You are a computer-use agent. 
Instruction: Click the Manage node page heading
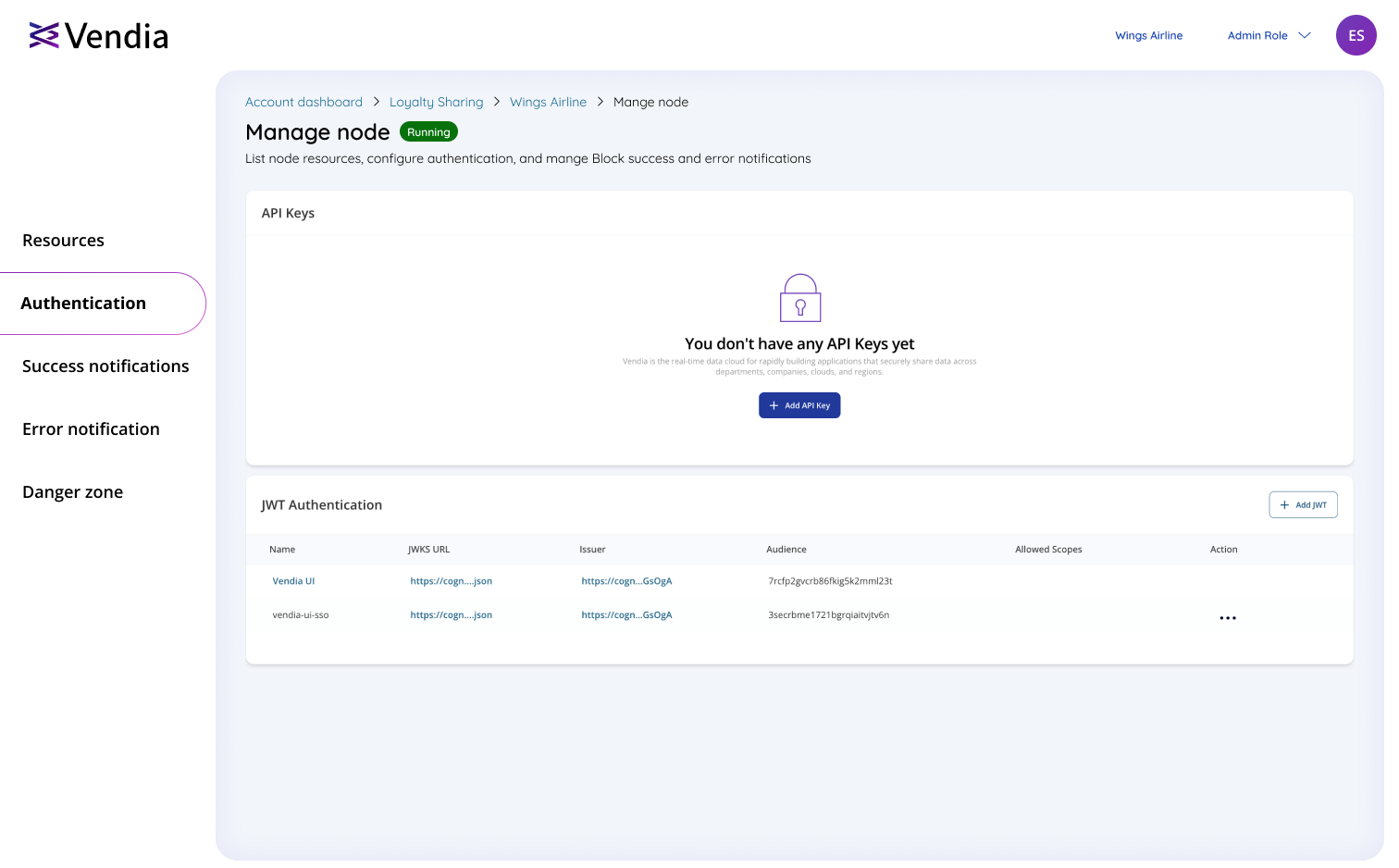317,132
